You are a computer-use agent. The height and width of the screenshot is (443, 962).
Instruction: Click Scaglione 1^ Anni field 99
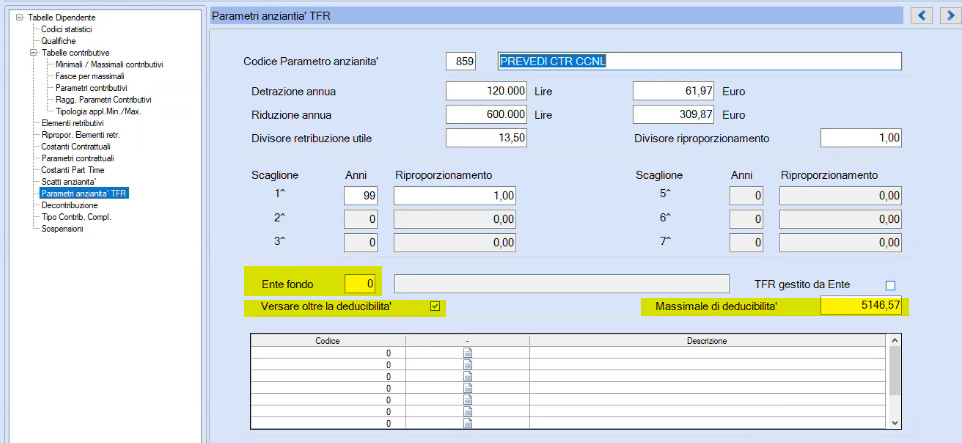point(361,196)
